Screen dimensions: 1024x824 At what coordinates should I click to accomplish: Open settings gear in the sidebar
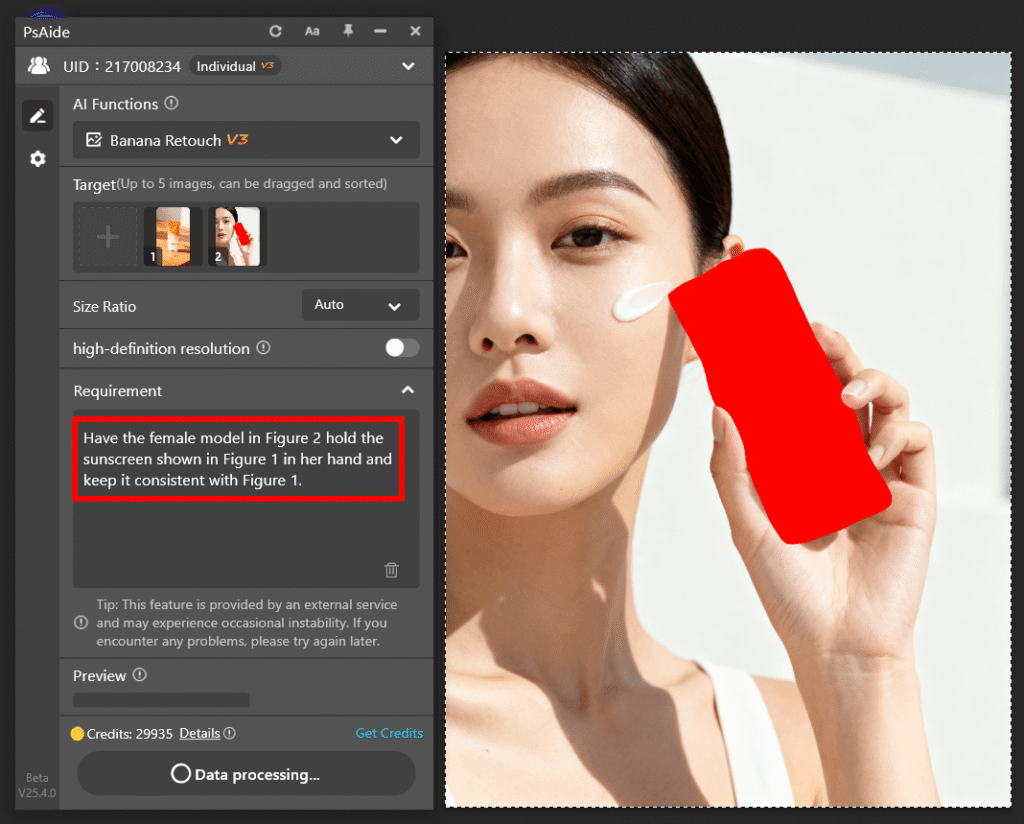(x=38, y=159)
